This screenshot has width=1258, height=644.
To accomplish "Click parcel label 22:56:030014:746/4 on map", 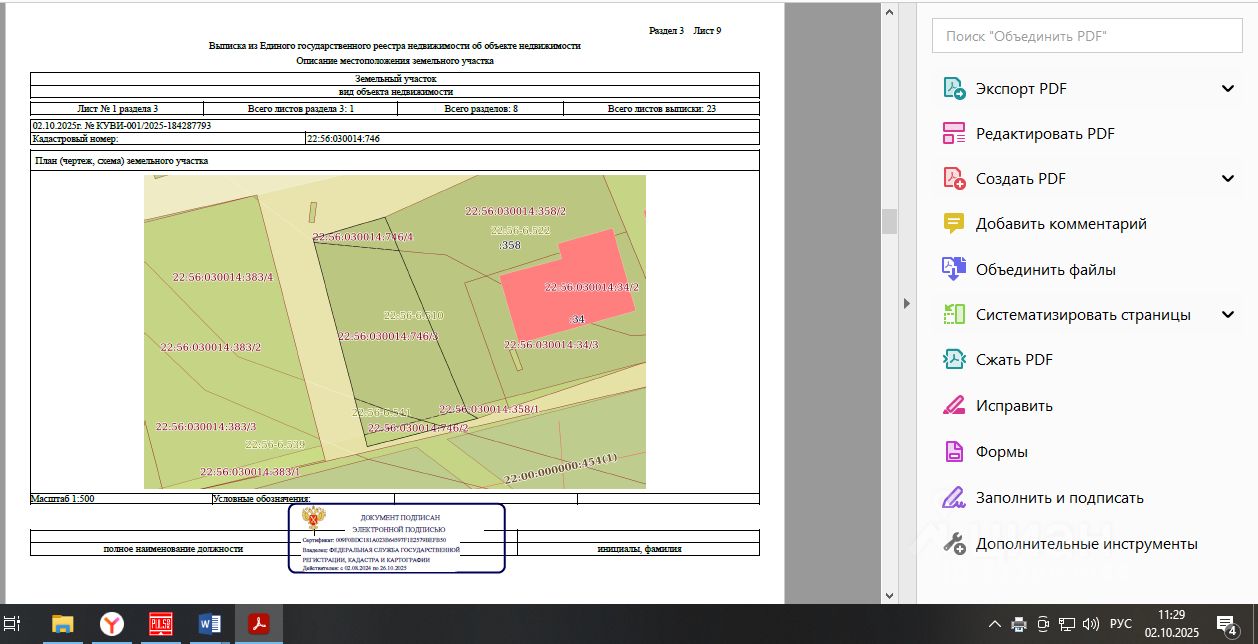I will pos(363,237).
